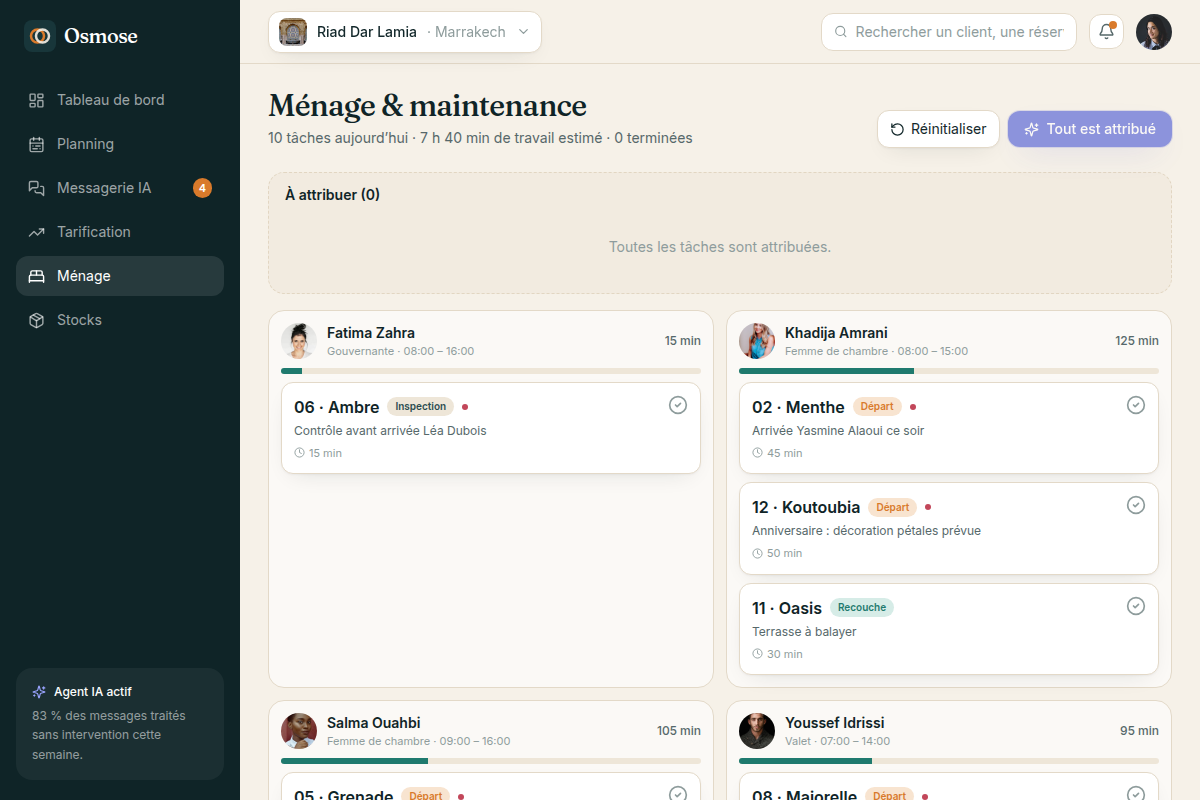This screenshot has width=1200, height=800.
Task: Click the Recouche tag on 11 · Oasis
Action: tap(862, 607)
